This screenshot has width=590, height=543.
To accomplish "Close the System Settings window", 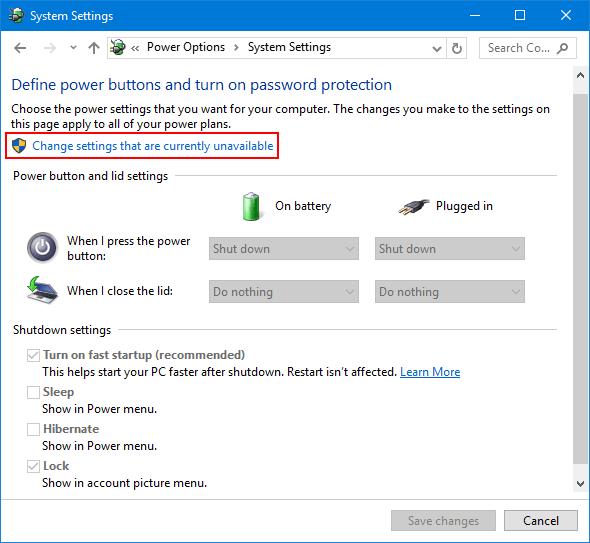I will coord(566,15).
